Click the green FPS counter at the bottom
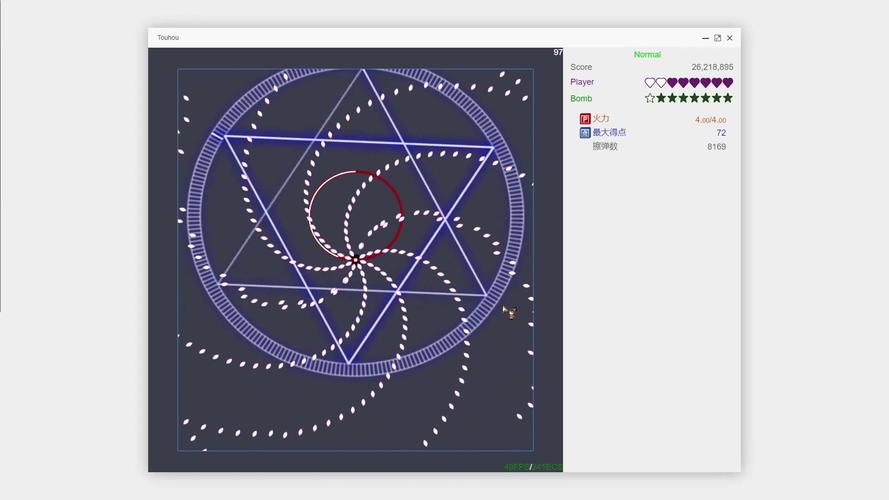 pyautogui.click(x=533, y=467)
